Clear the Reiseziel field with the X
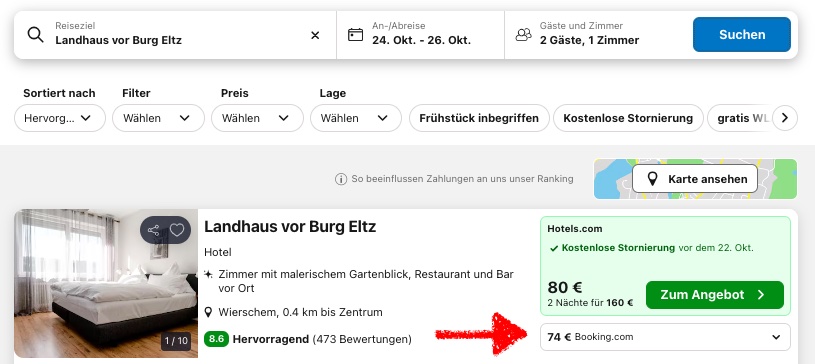The image size is (815, 364). tap(315, 35)
